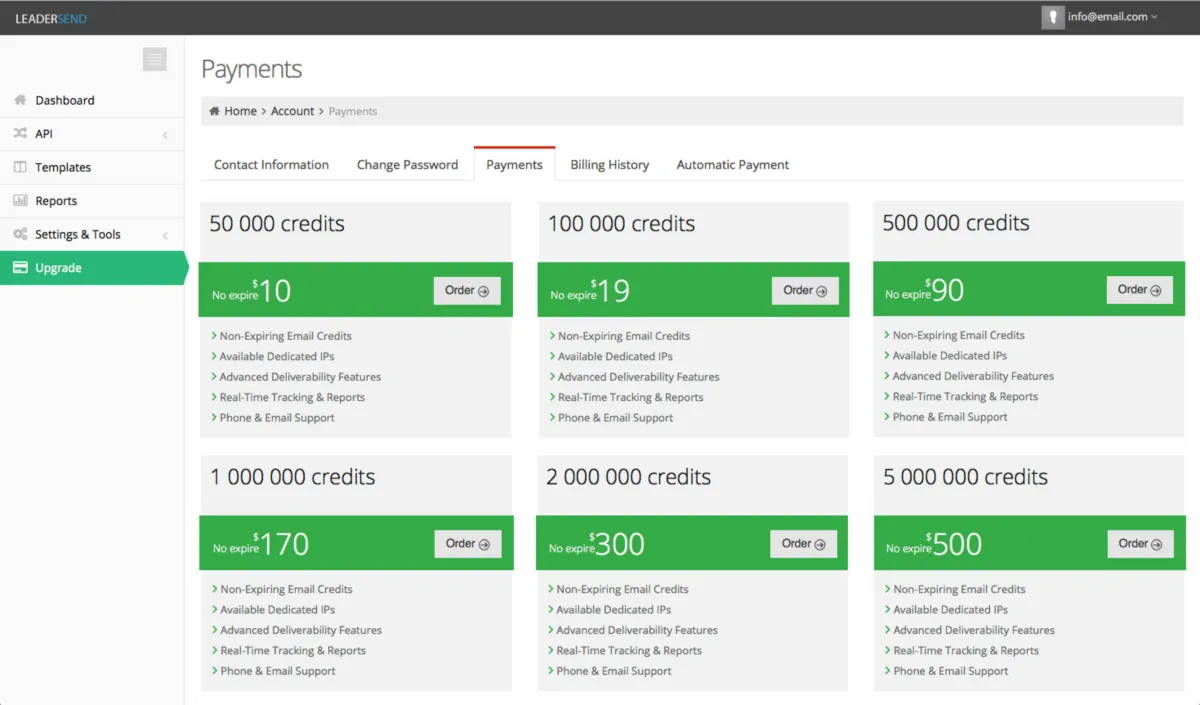The width and height of the screenshot is (1200, 705).
Task: Click the Account breadcrumb link
Action: click(292, 111)
